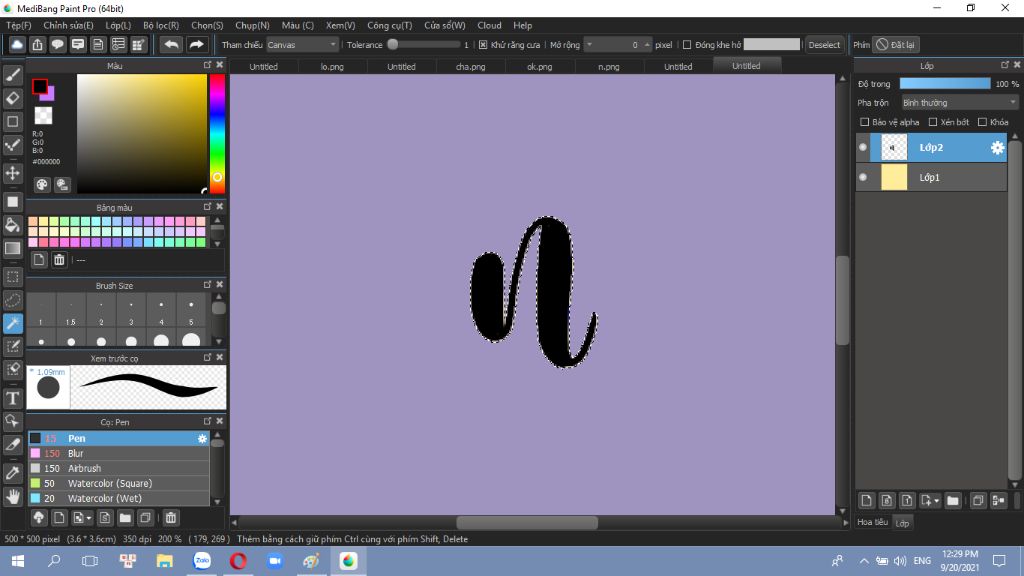
Task: Select the Gradient tool
Action: [x=12, y=248]
